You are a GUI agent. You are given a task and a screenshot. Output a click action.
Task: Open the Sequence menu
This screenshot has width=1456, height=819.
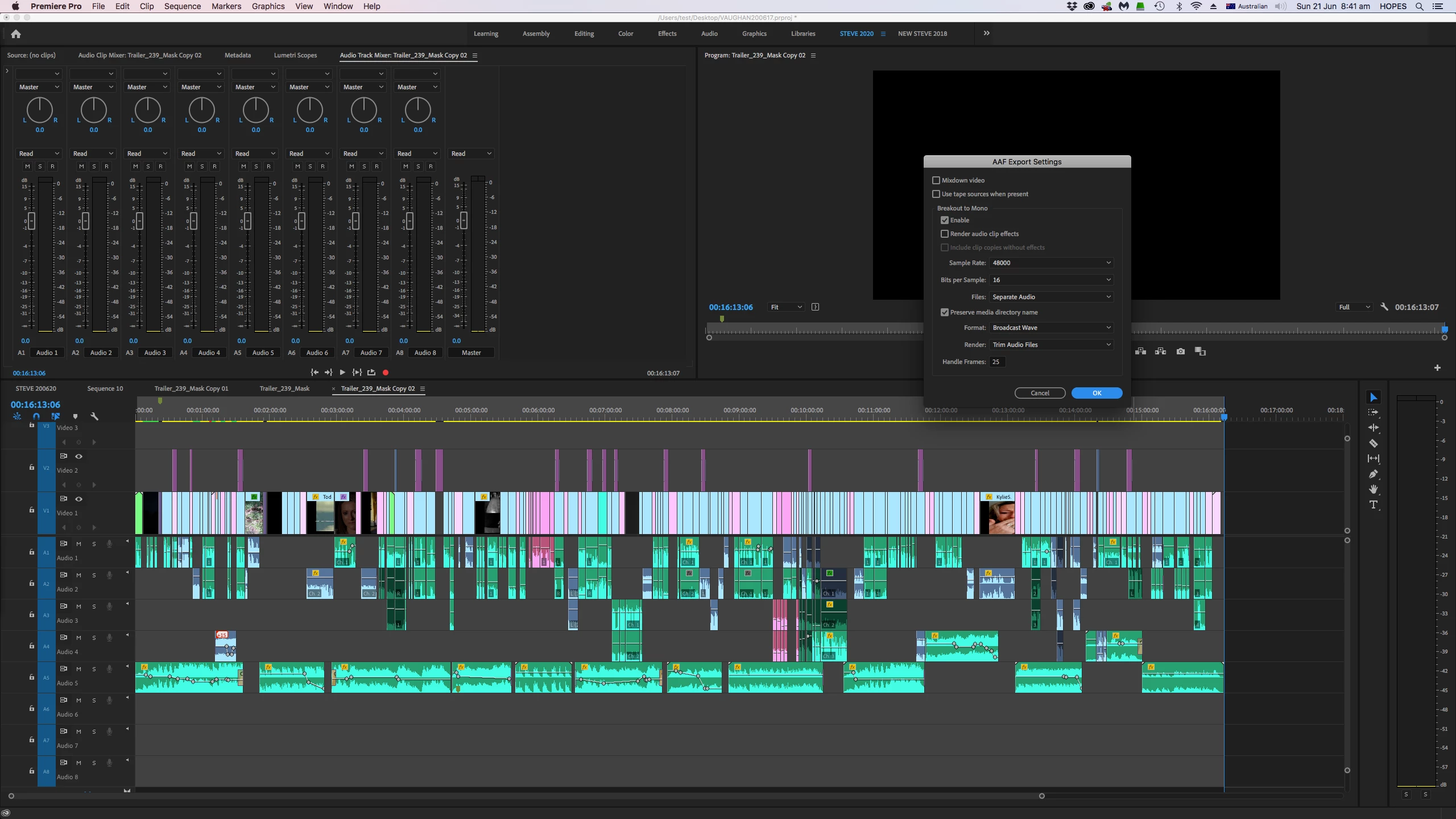pos(182,6)
